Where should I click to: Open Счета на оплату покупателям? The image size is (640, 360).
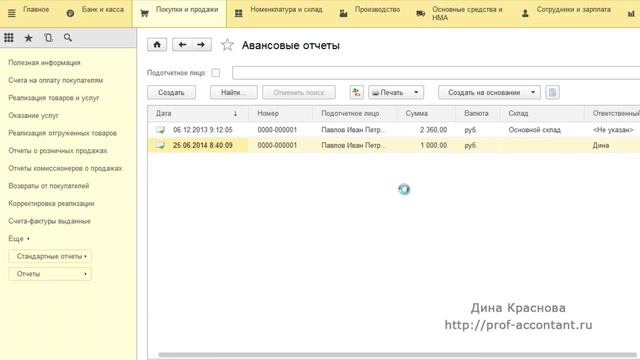coord(56,80)
